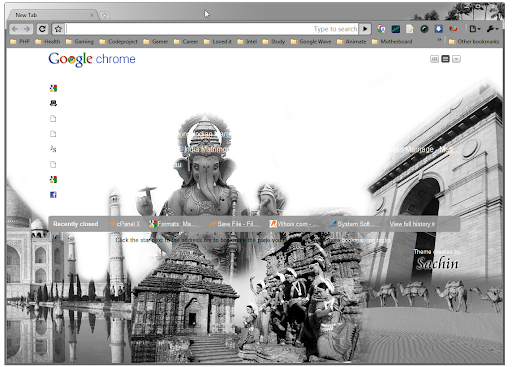Image resolution: width=512 pixels, height=367 pixels.
Task: Reopen the recently closed Save File - Fil... page
Action: (x=235, y=224)
